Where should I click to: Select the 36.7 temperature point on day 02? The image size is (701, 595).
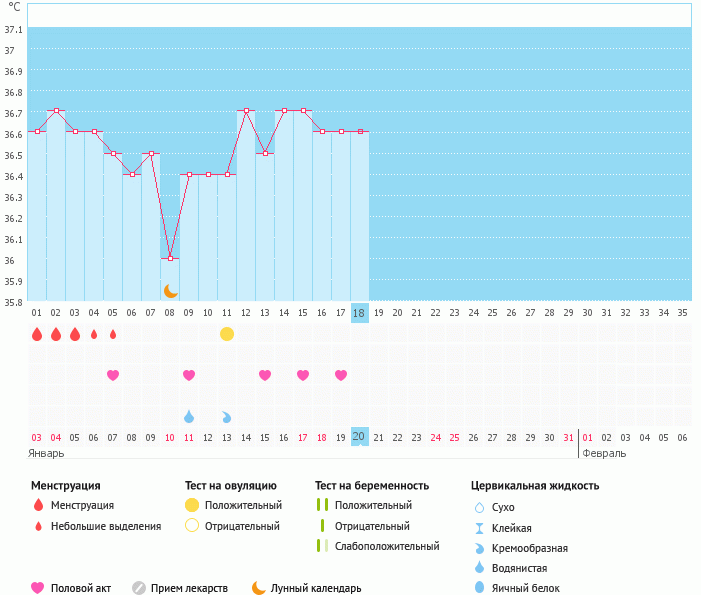coord(56,110)
